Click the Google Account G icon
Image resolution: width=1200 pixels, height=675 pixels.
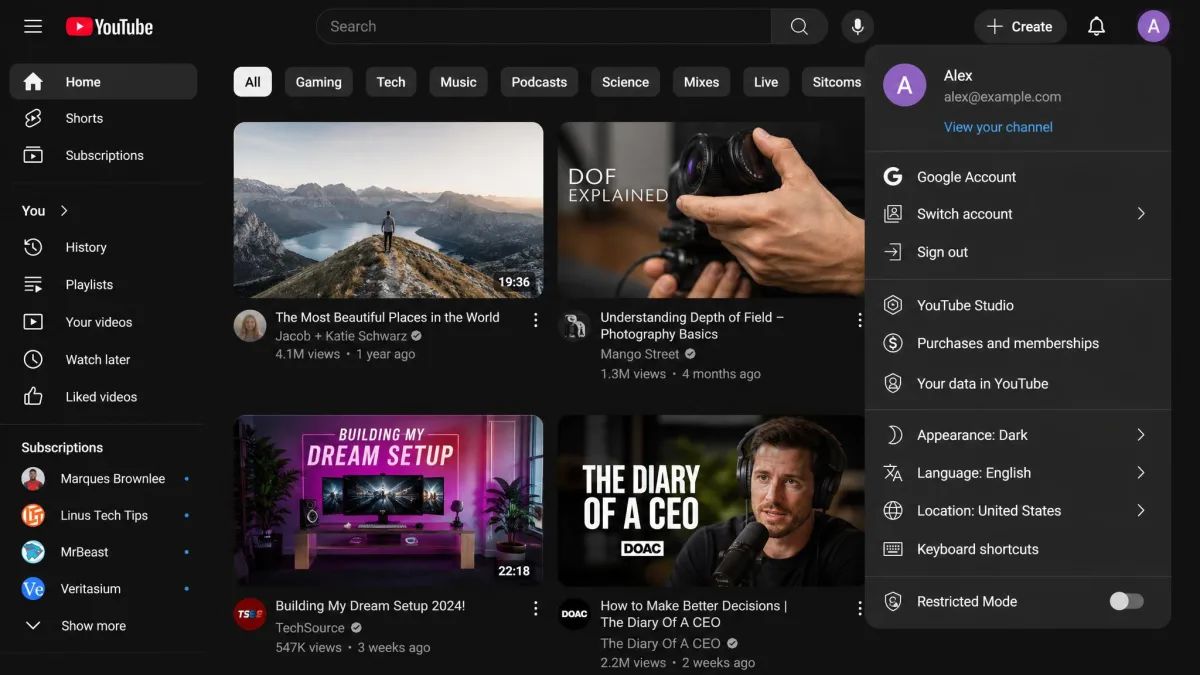click(893, 177)
